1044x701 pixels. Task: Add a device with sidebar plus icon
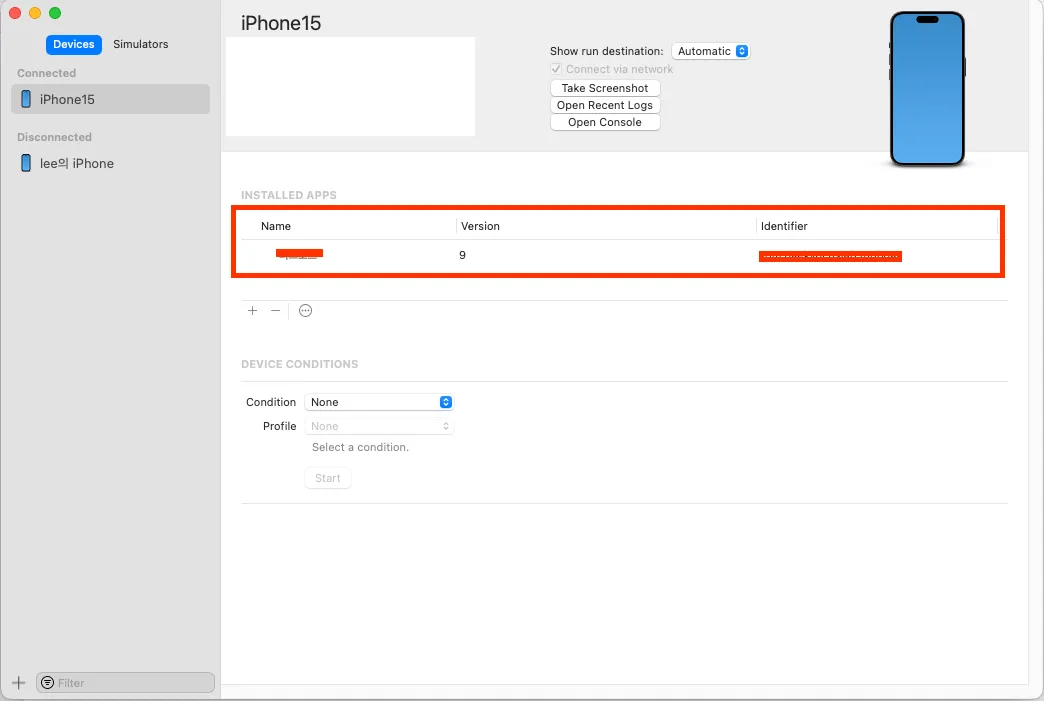(19, 682)
